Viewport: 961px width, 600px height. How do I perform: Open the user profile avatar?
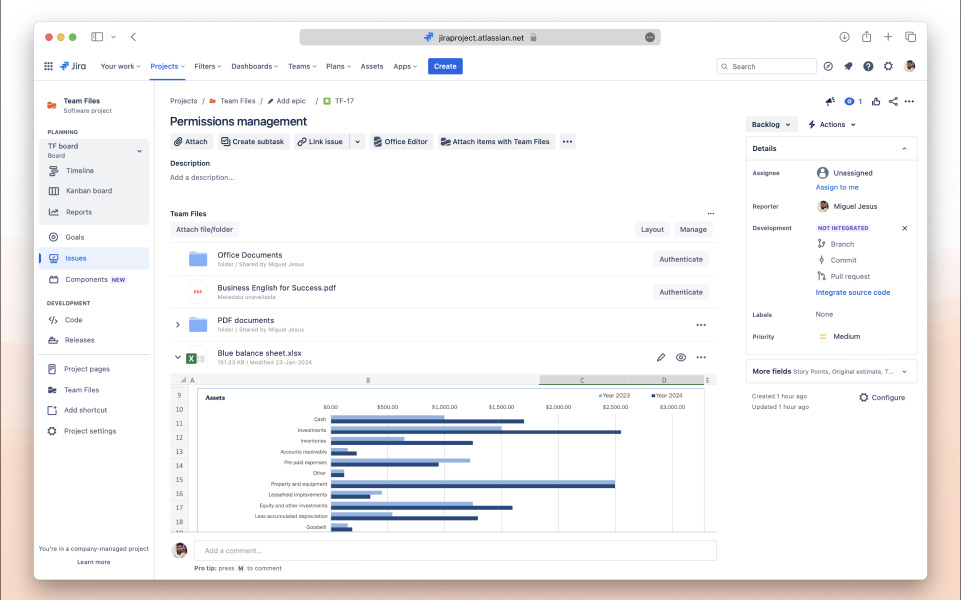910,66
